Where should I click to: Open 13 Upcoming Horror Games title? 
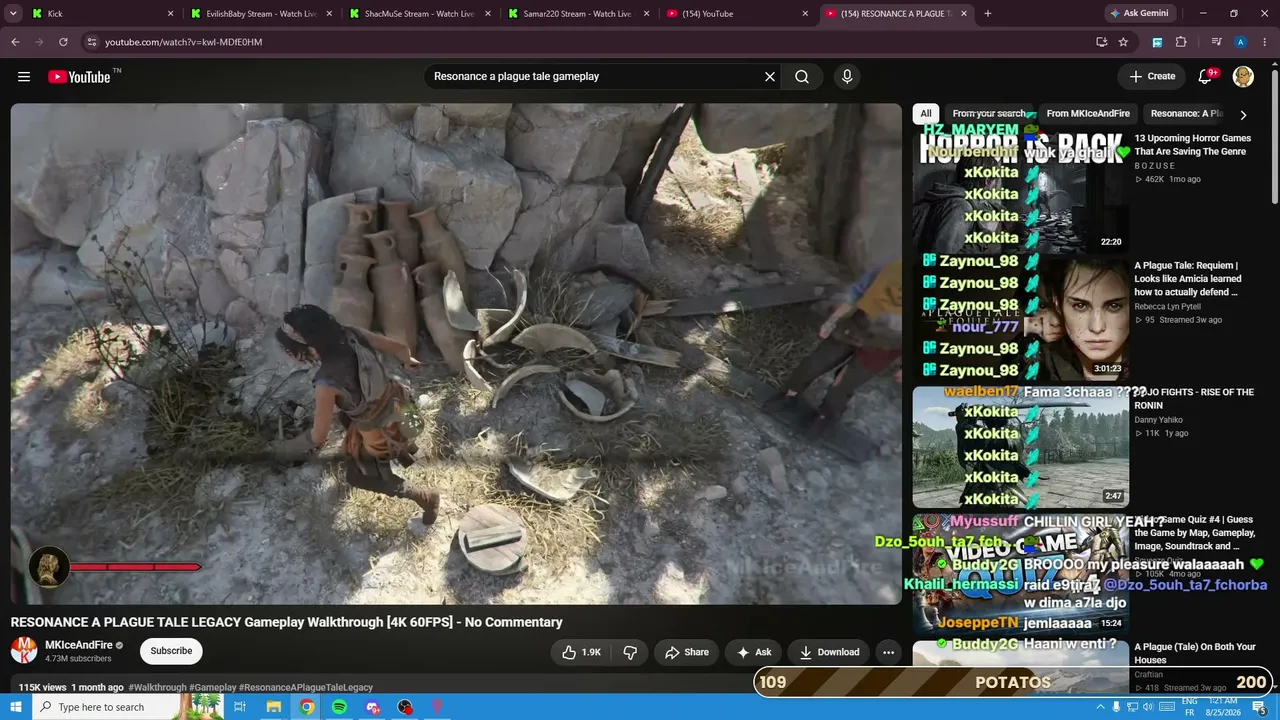(x=1192, y=145)
